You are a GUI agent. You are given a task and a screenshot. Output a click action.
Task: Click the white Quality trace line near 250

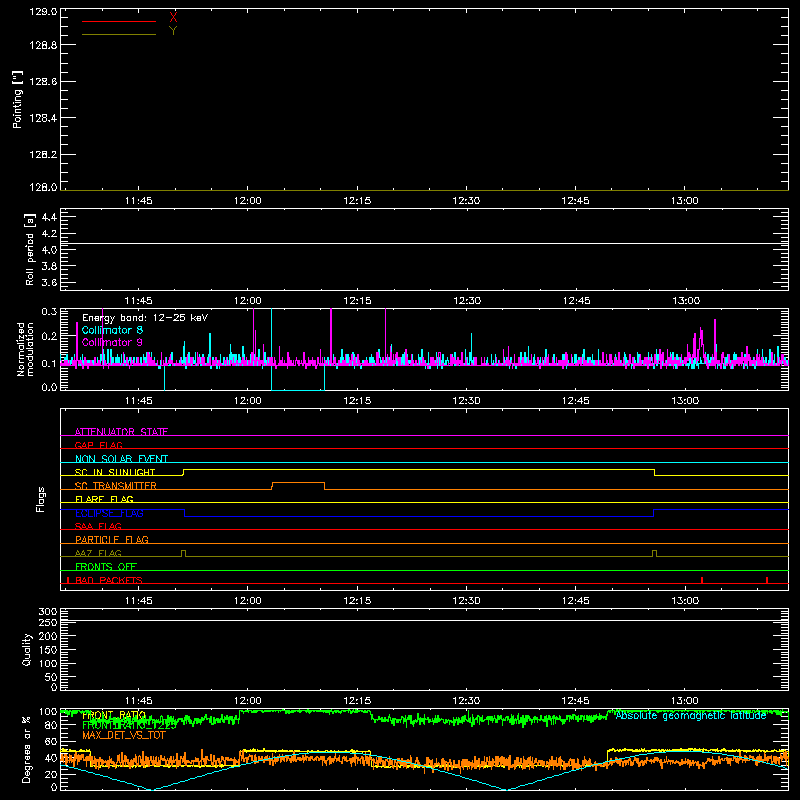pos(424,620)
